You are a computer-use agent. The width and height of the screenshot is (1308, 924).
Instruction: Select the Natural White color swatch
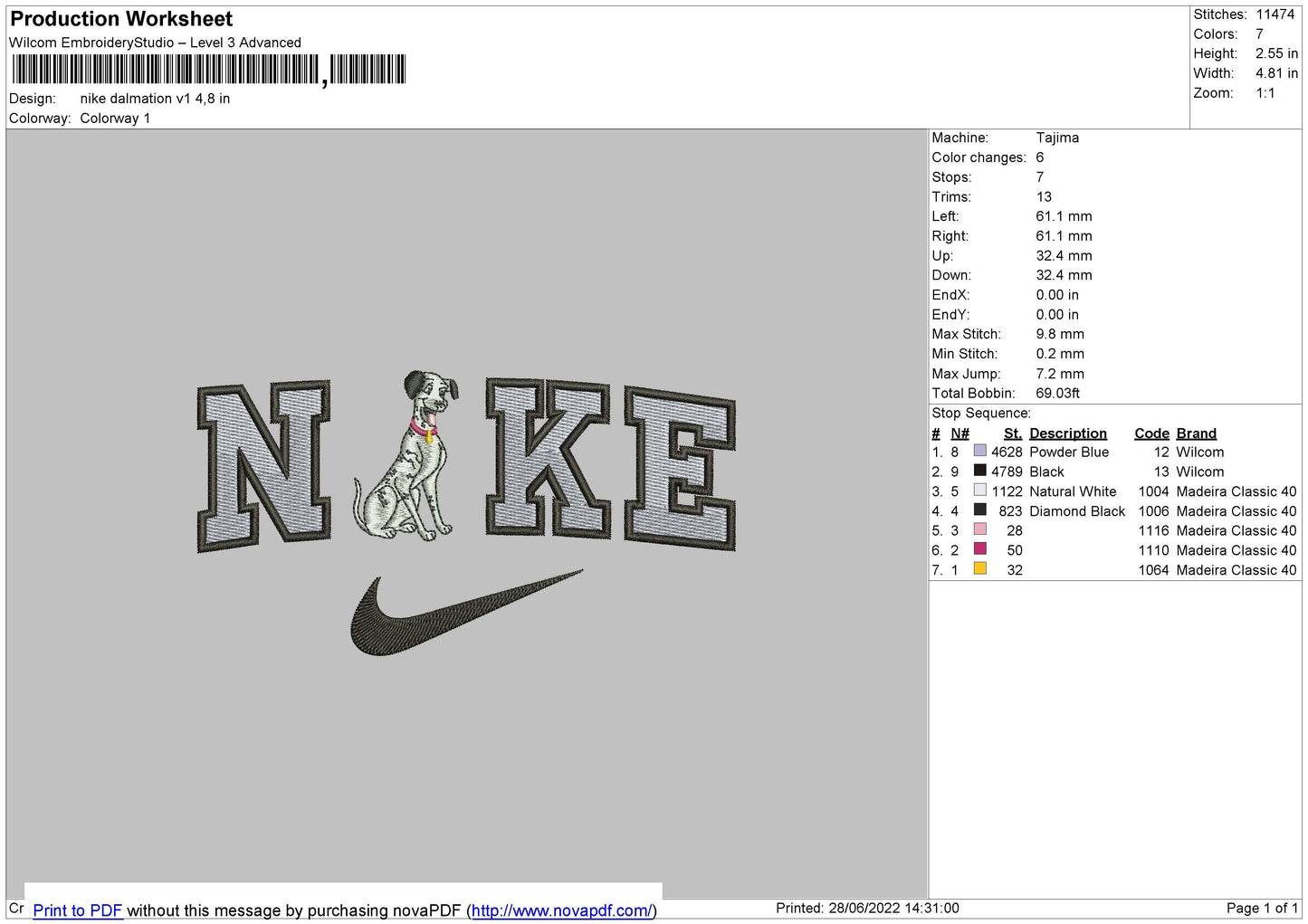pyautogui.click(x=979, y=491)
